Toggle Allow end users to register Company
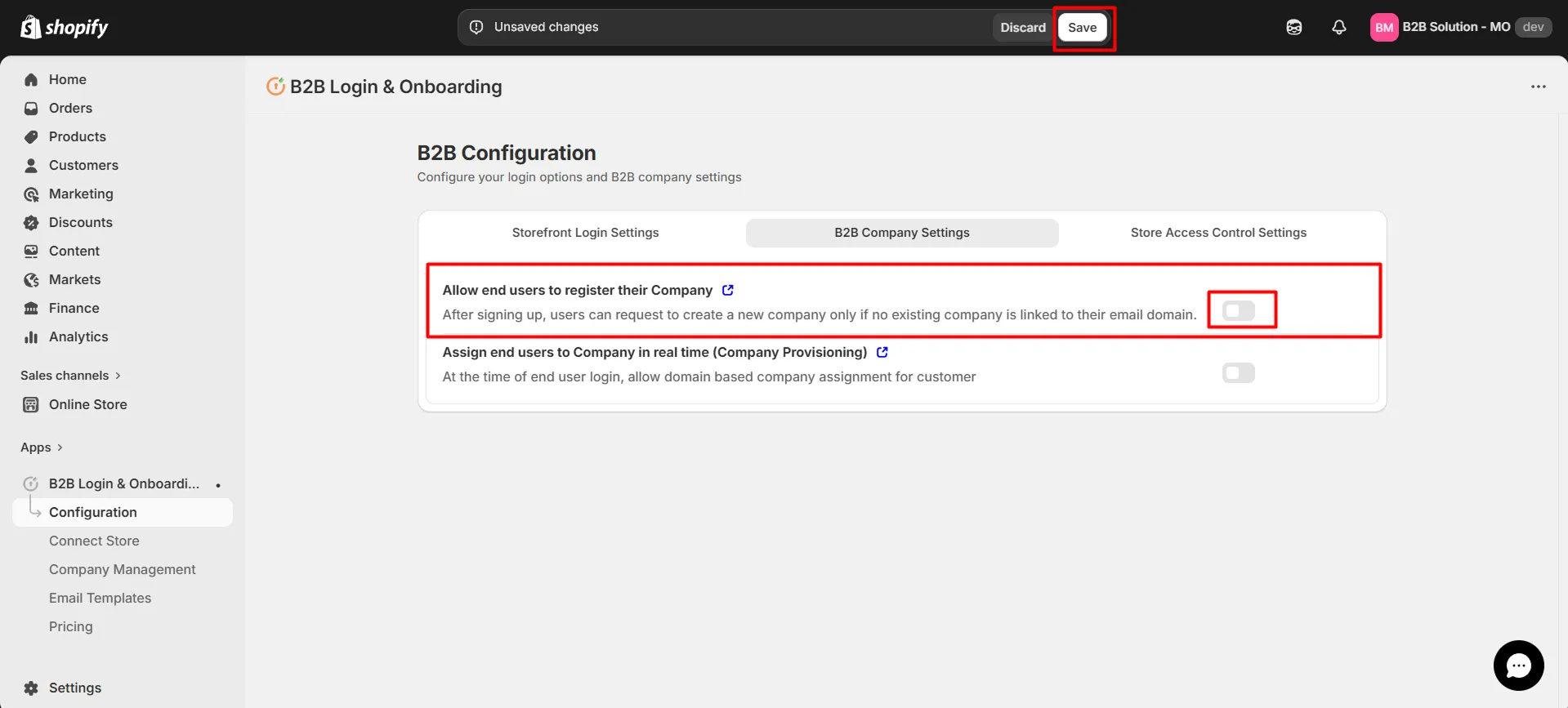Screen dimensions: 1568x708 coord(1239,310)
